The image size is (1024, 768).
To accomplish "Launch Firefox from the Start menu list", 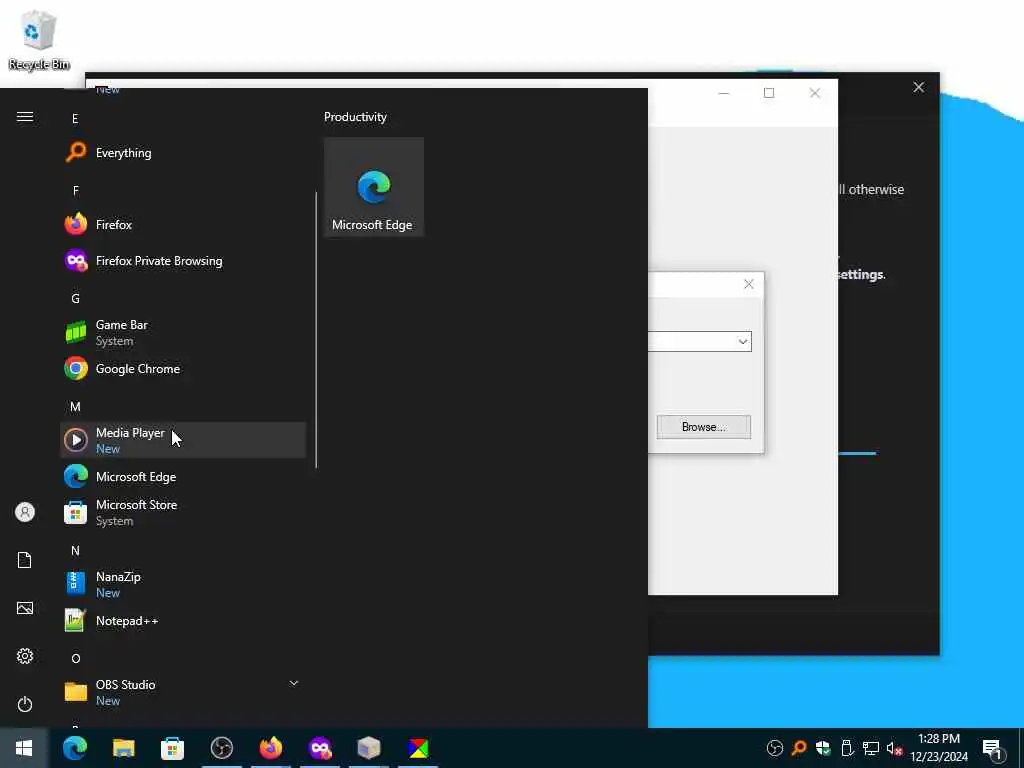I will [x=183, y=225].
